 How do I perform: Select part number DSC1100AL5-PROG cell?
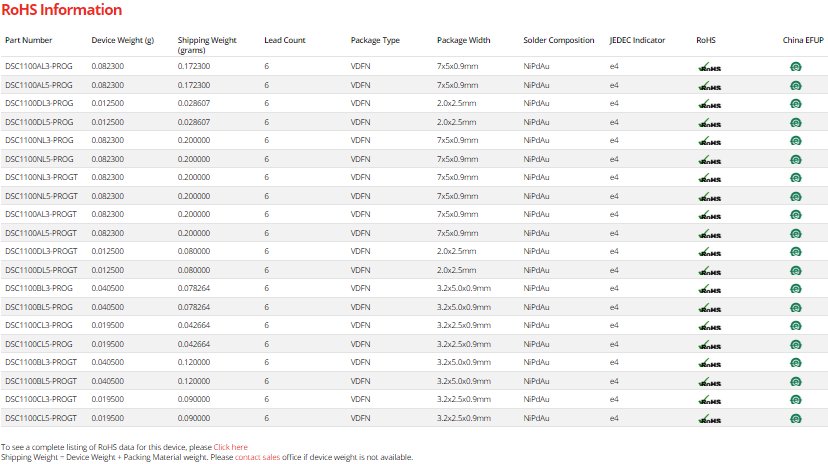39,85
